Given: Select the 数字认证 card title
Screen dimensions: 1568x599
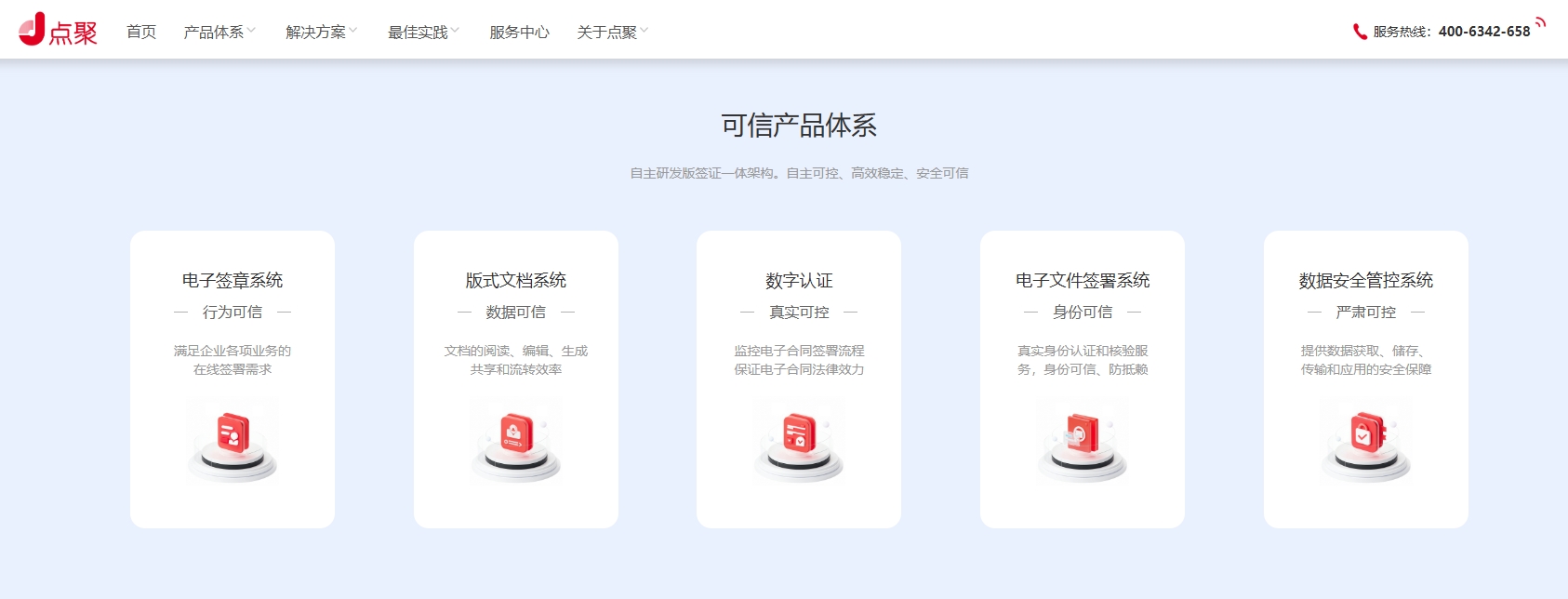Looking at the screenshot, I should (x=799, y=280).
